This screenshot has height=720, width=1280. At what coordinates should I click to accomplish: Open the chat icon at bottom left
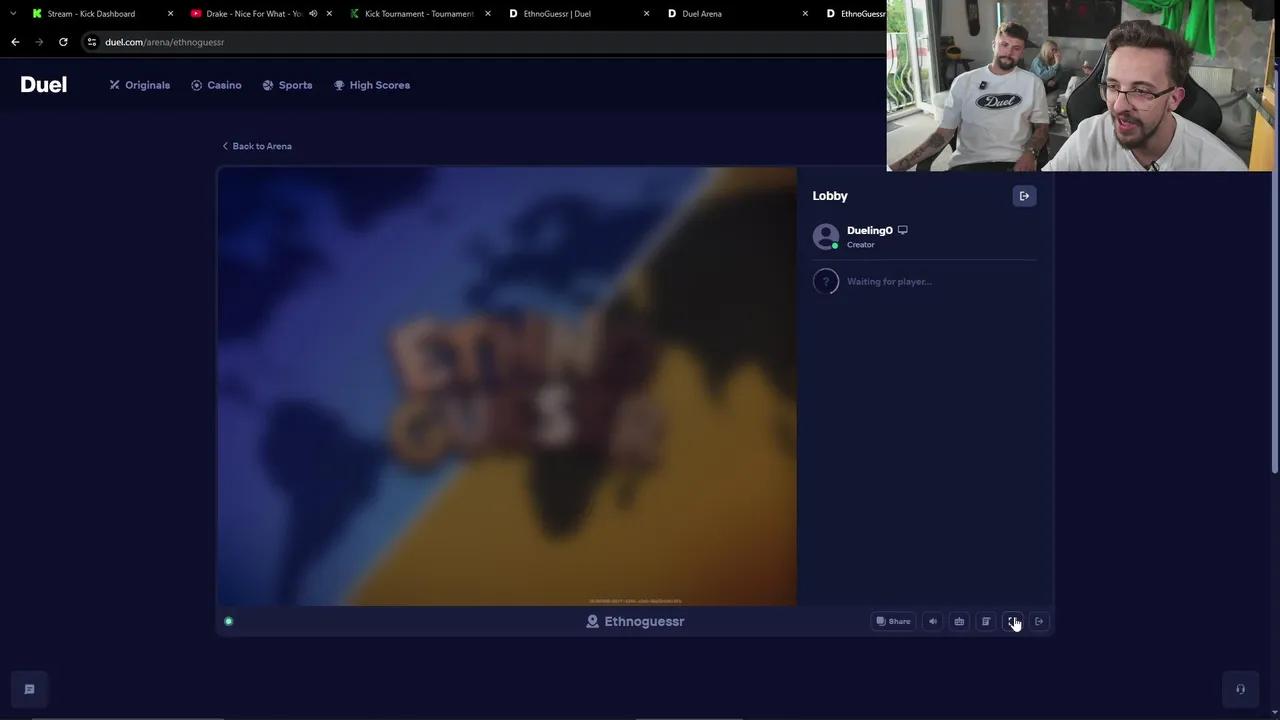[x=29, y=689]
